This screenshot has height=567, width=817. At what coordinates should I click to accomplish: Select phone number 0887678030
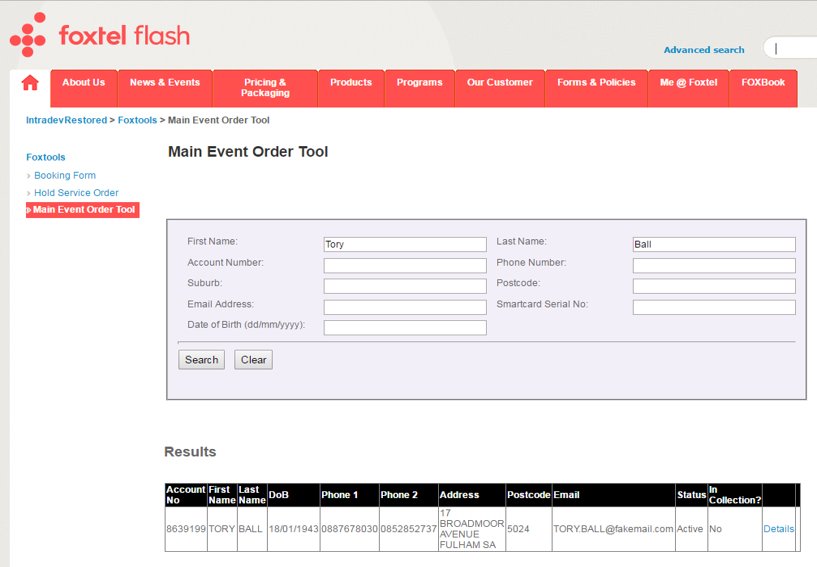[x=350, y=529]
